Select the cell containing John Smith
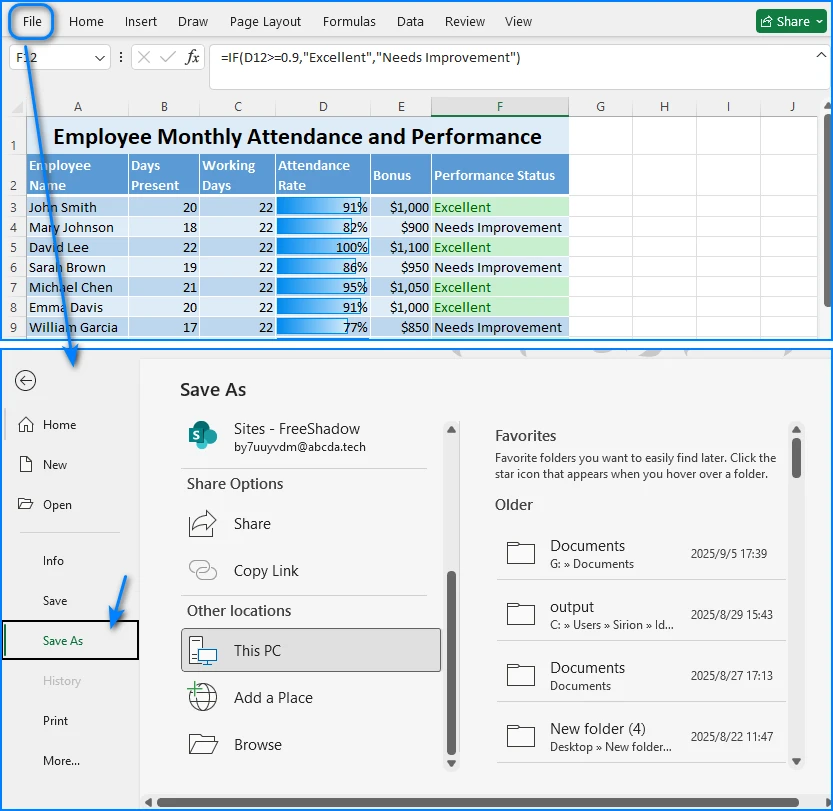 pos(77,206)
